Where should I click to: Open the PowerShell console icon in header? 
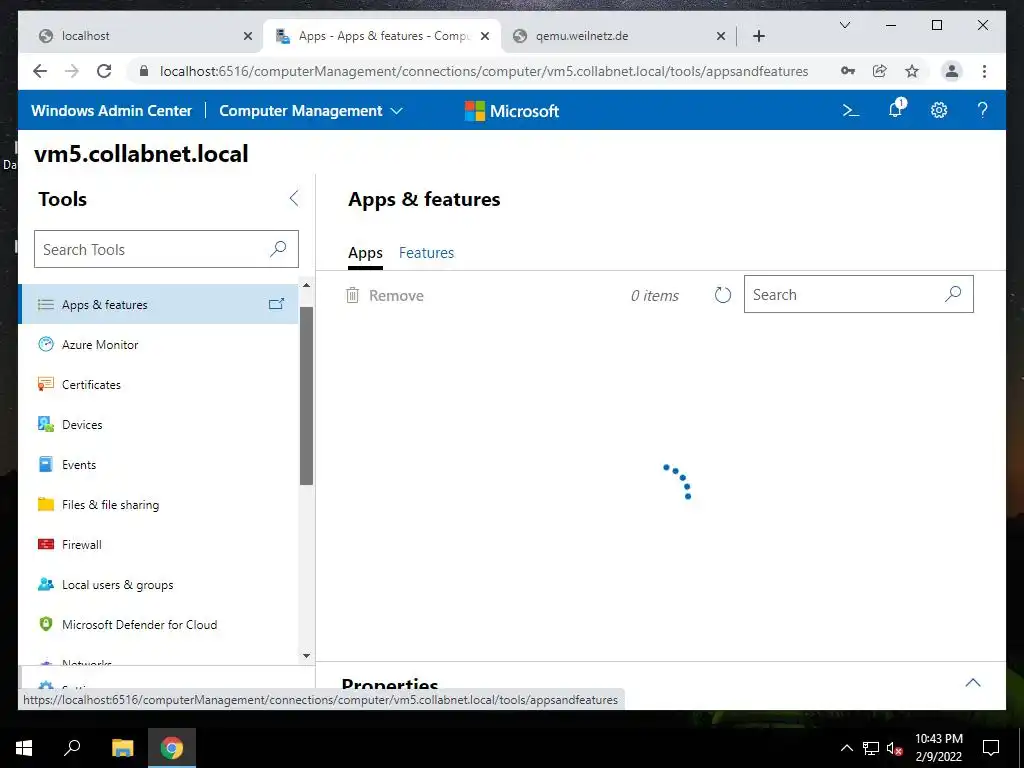(850, 110)
